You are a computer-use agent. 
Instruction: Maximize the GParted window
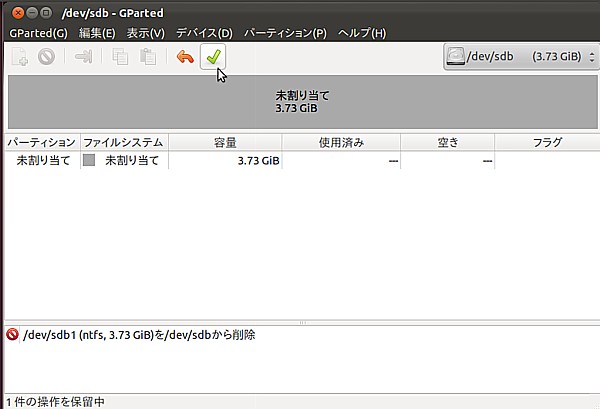point(46,13)
